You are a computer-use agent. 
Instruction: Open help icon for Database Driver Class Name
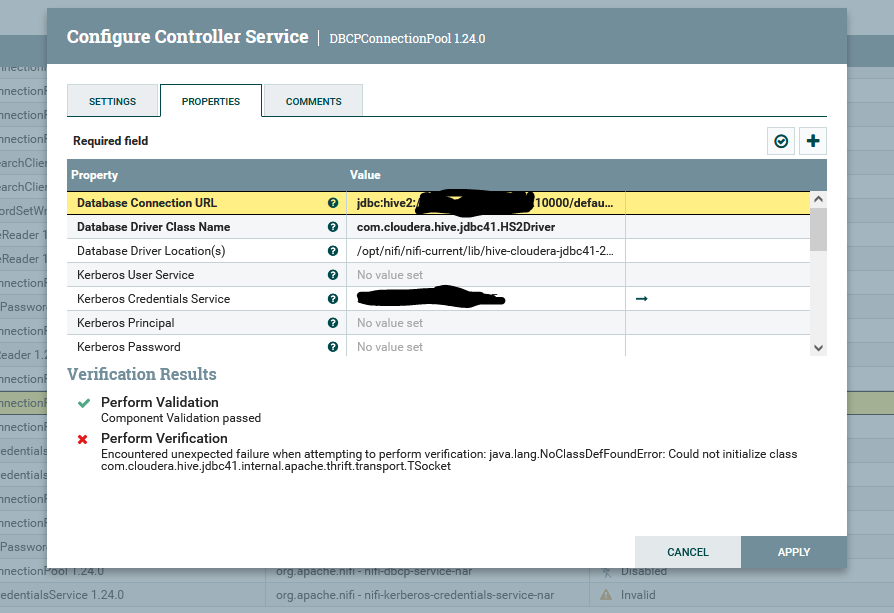(333, 227)
